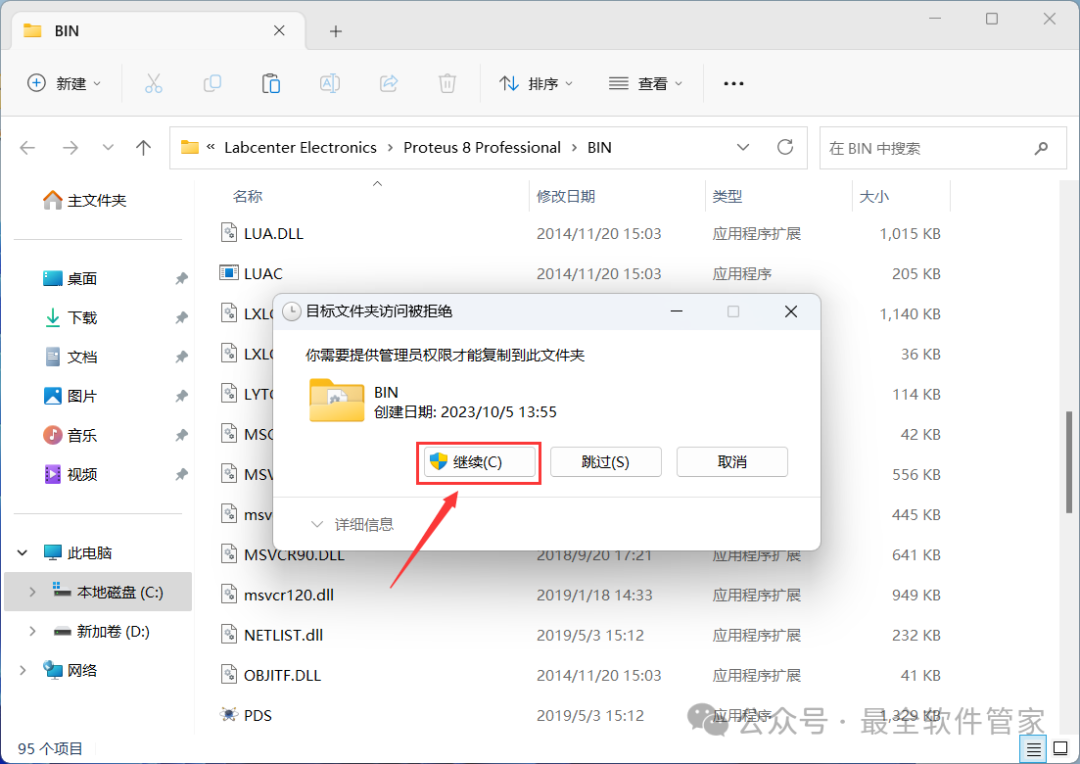Open the recent locations chevron
Screen dimensions: 1080x764
pos(107,147)
